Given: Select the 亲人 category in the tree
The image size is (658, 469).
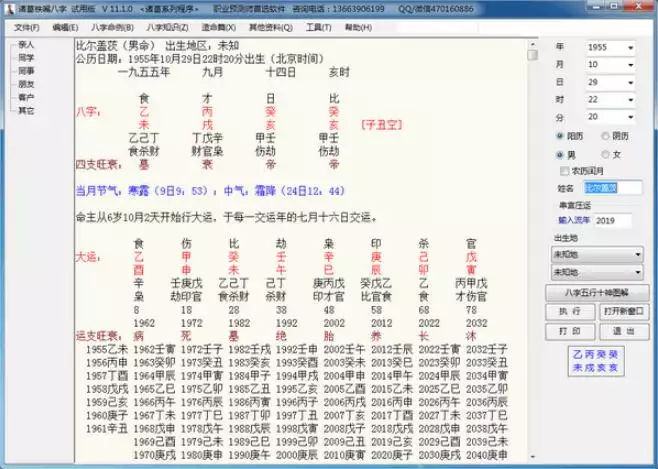Looking at the screenshot, I should [x=26, y=44].
